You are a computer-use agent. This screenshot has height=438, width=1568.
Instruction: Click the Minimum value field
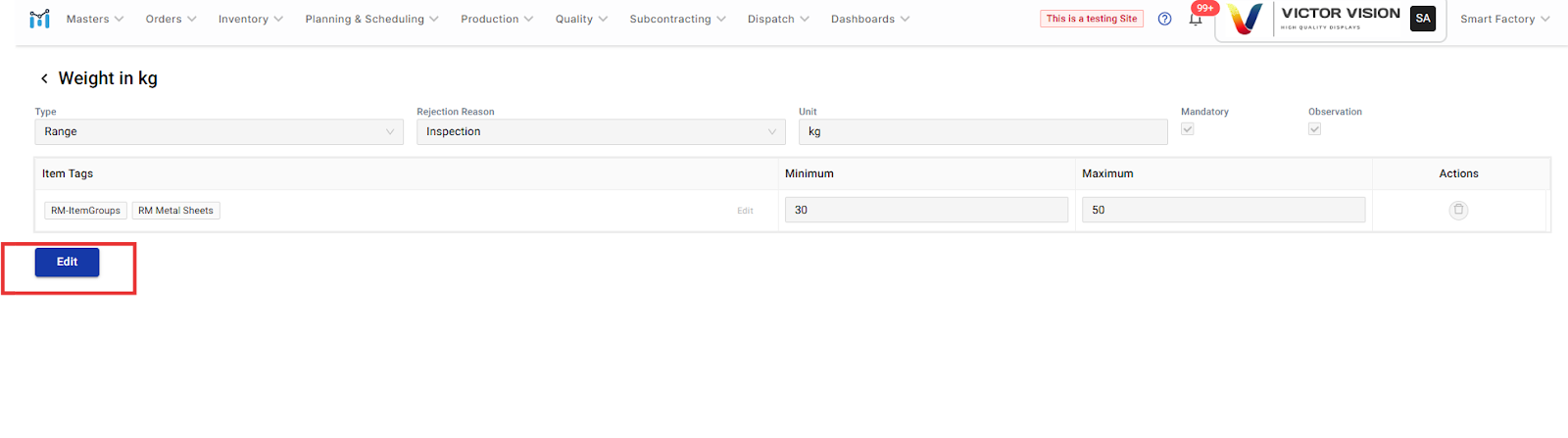926,210
